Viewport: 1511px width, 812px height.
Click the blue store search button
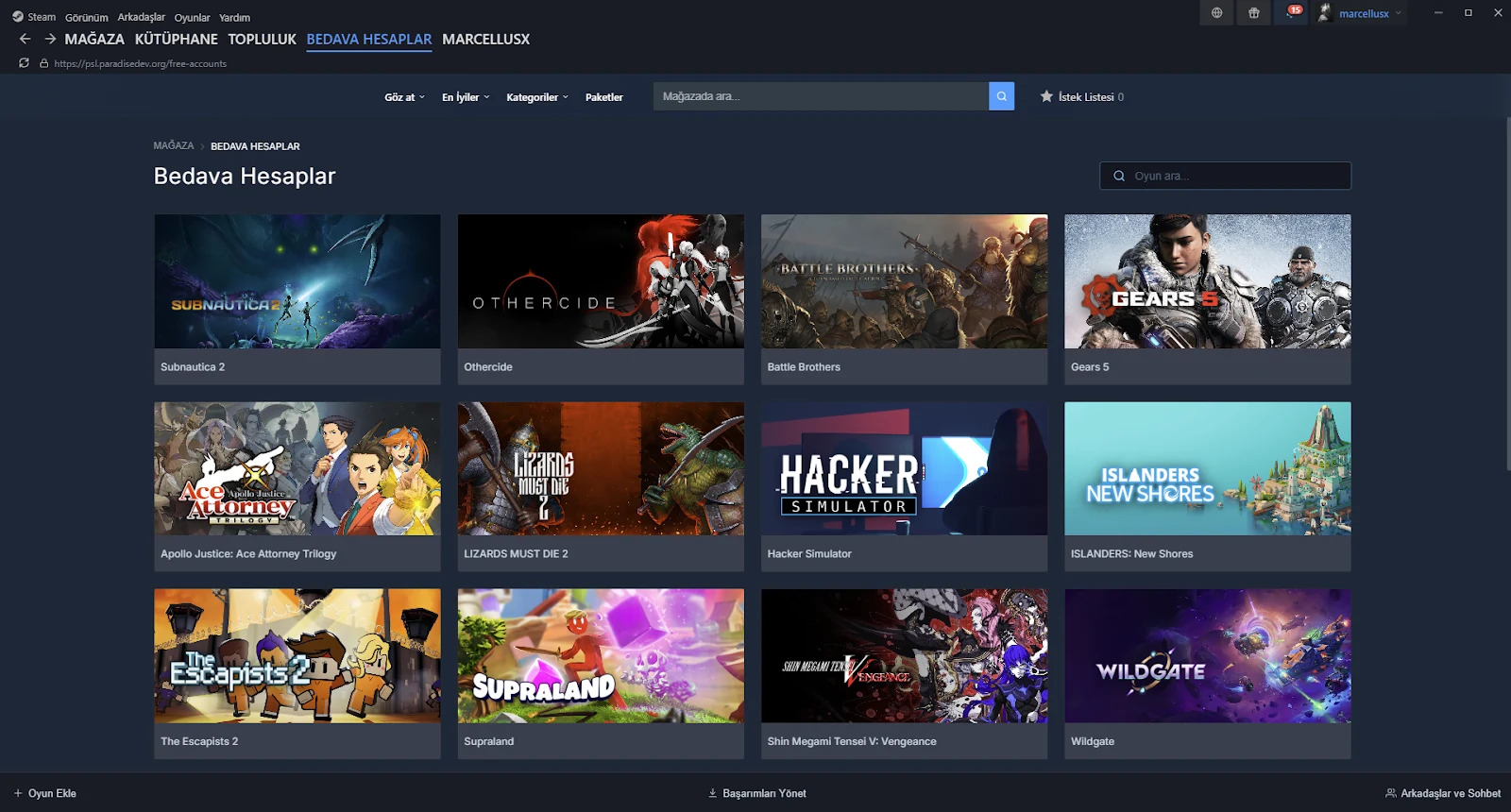[1002, 96]
